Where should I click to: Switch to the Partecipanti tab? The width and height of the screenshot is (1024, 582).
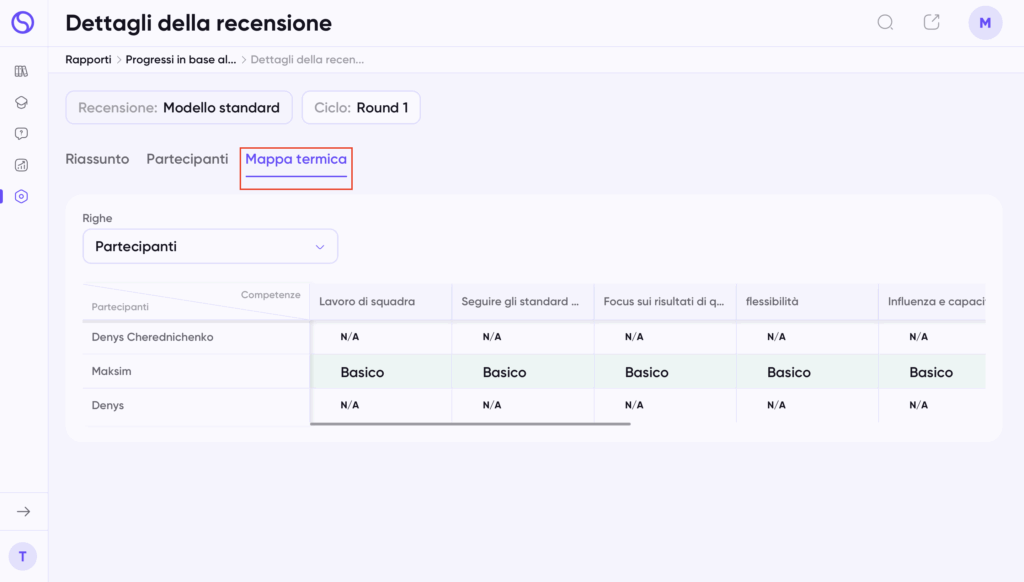187,159
